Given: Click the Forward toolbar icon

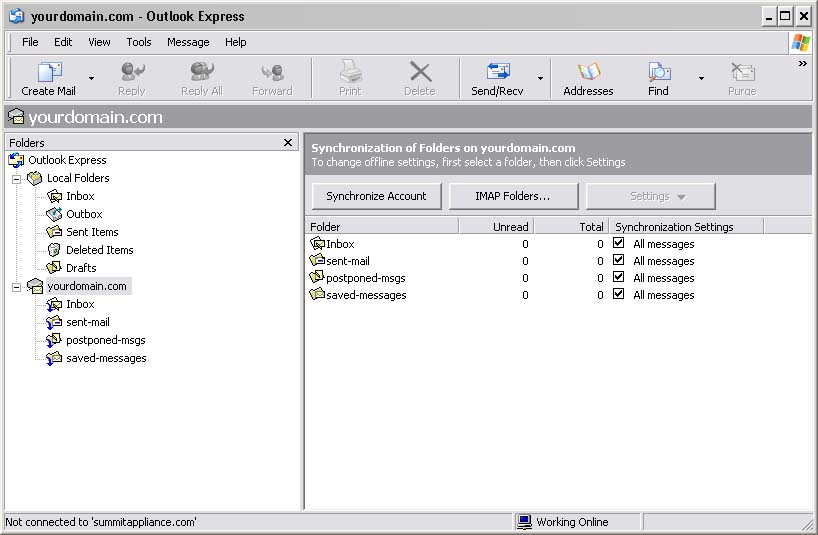Looking at the screenshot, I should [x=272, y=72].
